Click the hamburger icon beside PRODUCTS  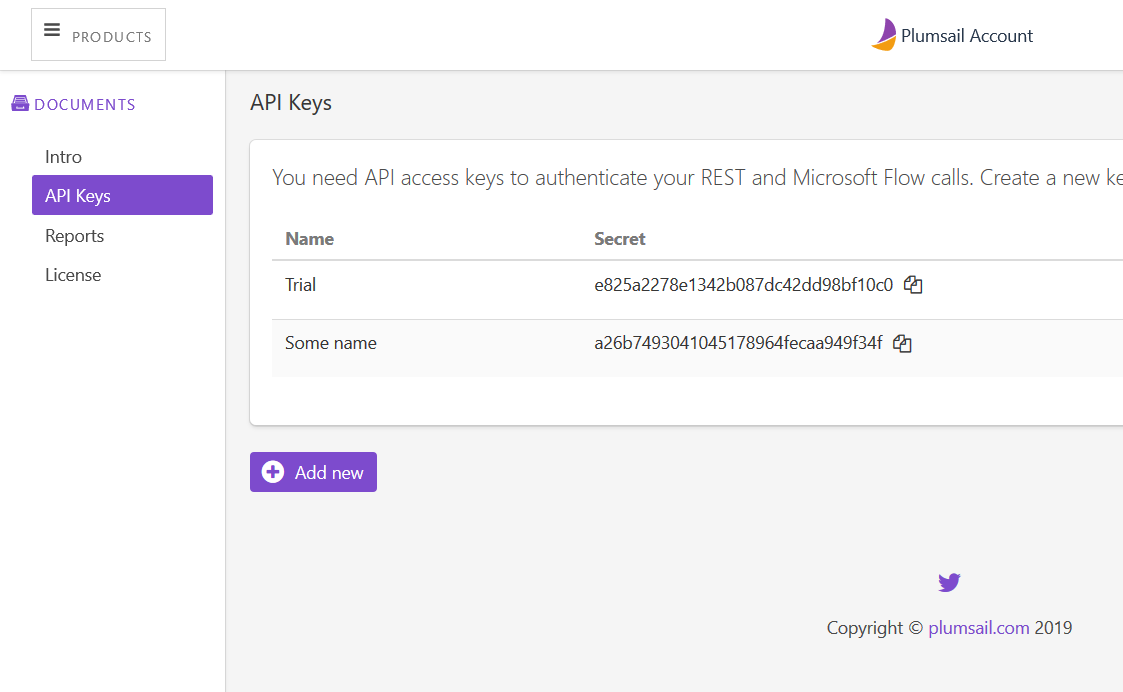coord(52,31)
